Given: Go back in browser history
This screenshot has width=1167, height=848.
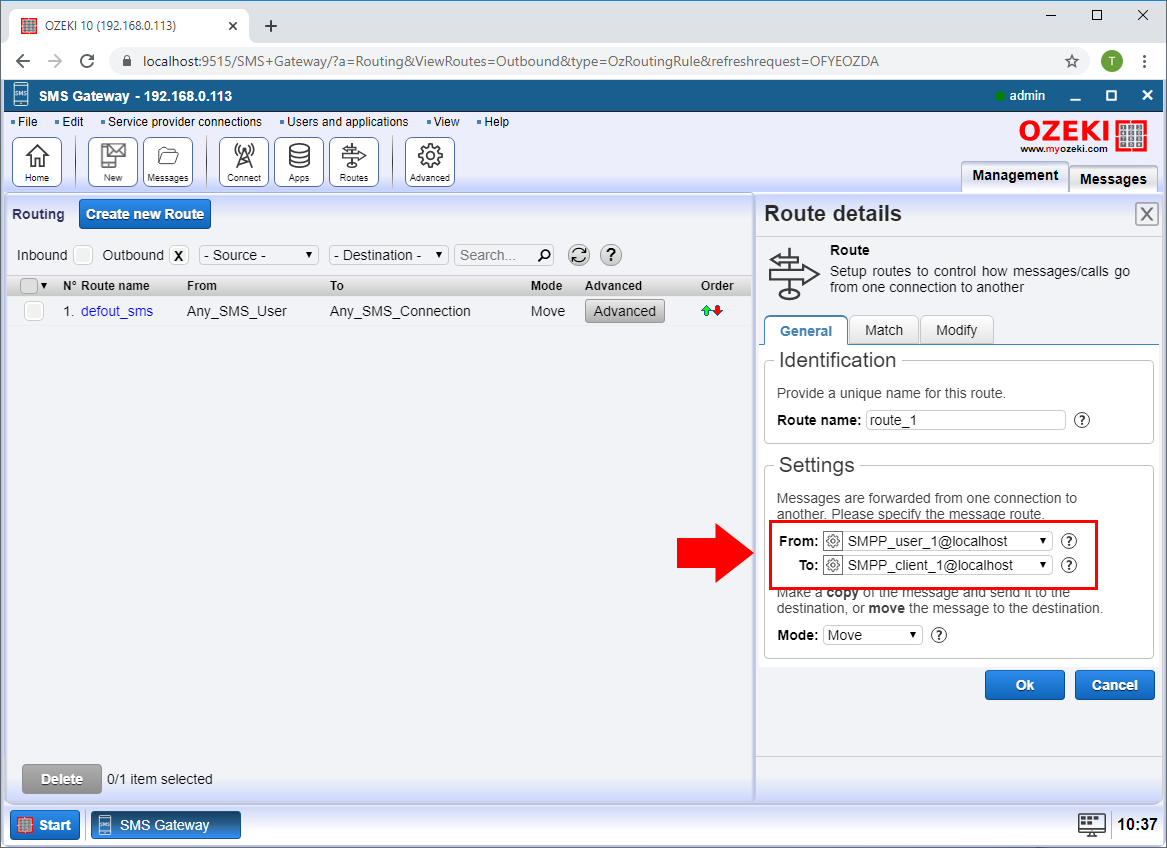Looking at the screenshot, I should (x=23, y=61).
